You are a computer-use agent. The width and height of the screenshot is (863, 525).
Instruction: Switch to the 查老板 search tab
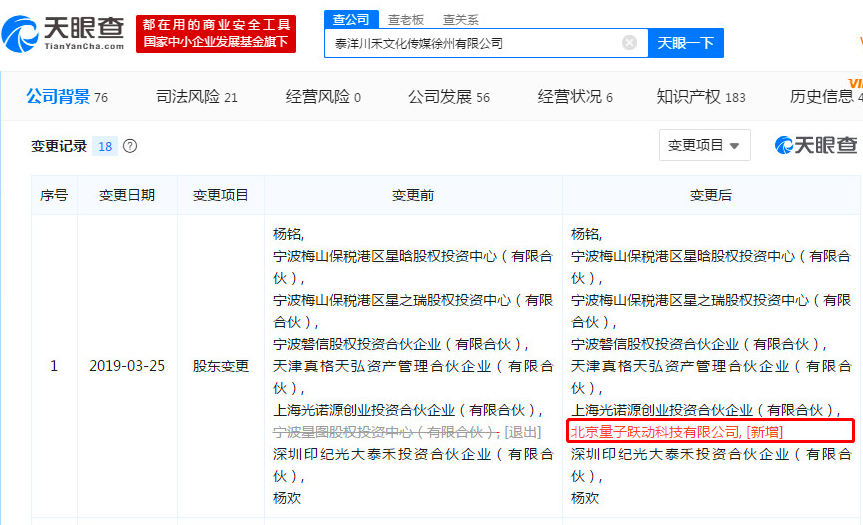click(406, 20)
